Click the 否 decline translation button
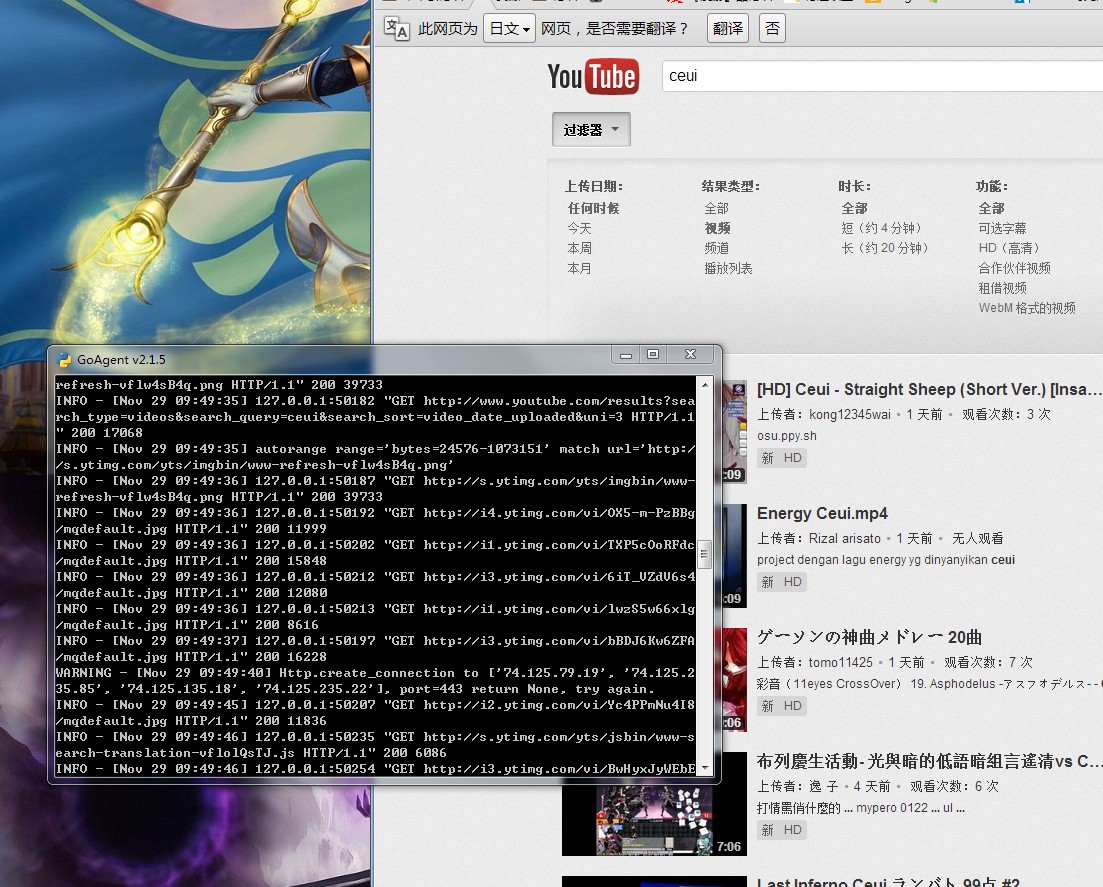The width and height of the screenshot is (1103, 887). [x=772, y=29]
